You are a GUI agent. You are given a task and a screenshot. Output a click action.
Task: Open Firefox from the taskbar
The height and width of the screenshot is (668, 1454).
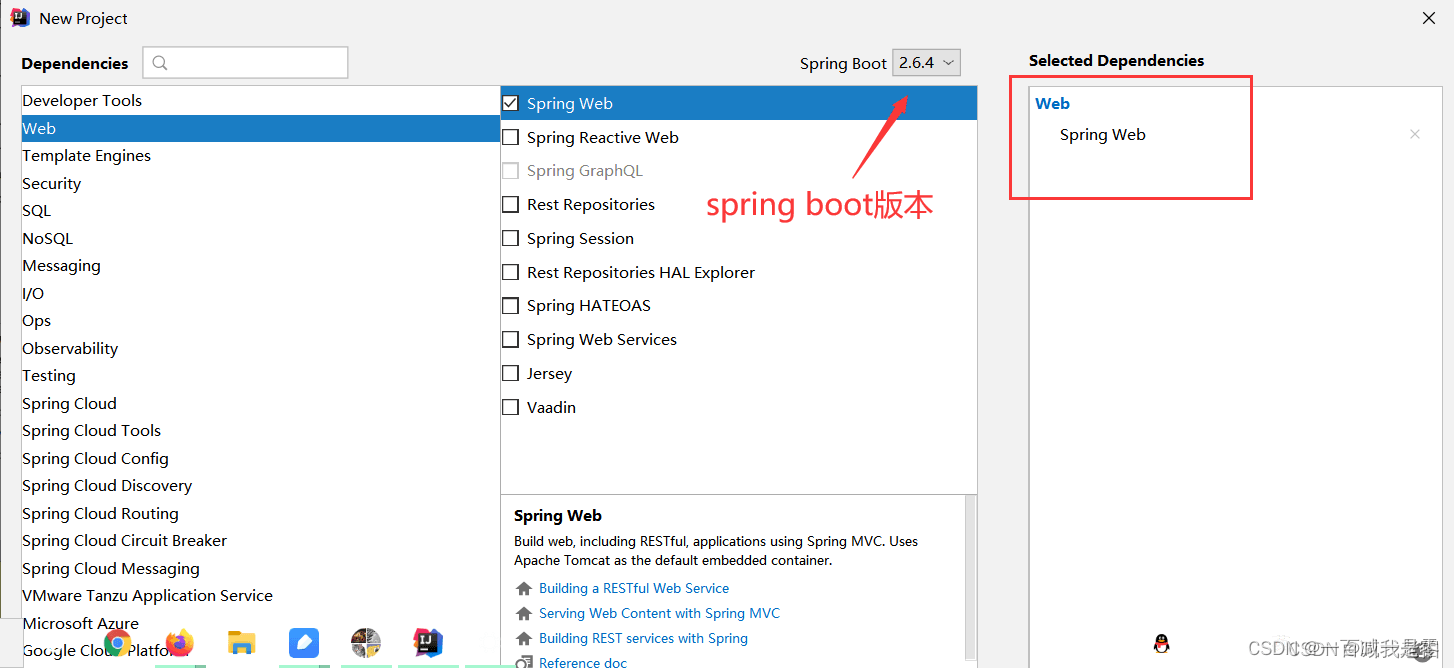tap(179, 642)
